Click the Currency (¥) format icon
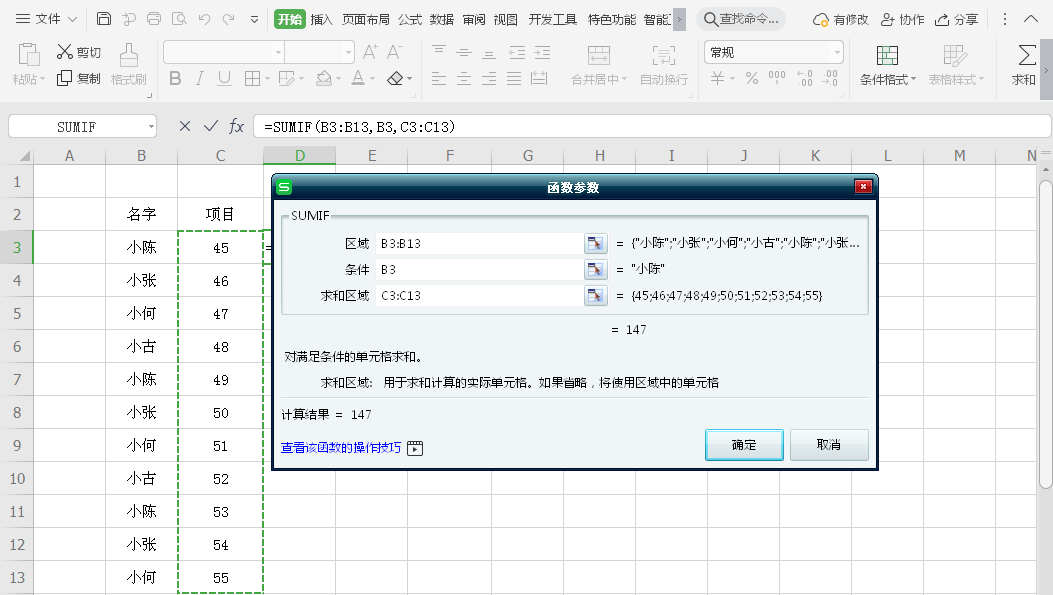This screenshot has height=595, width=1053. pyautogui.click(x=717, y=79)
